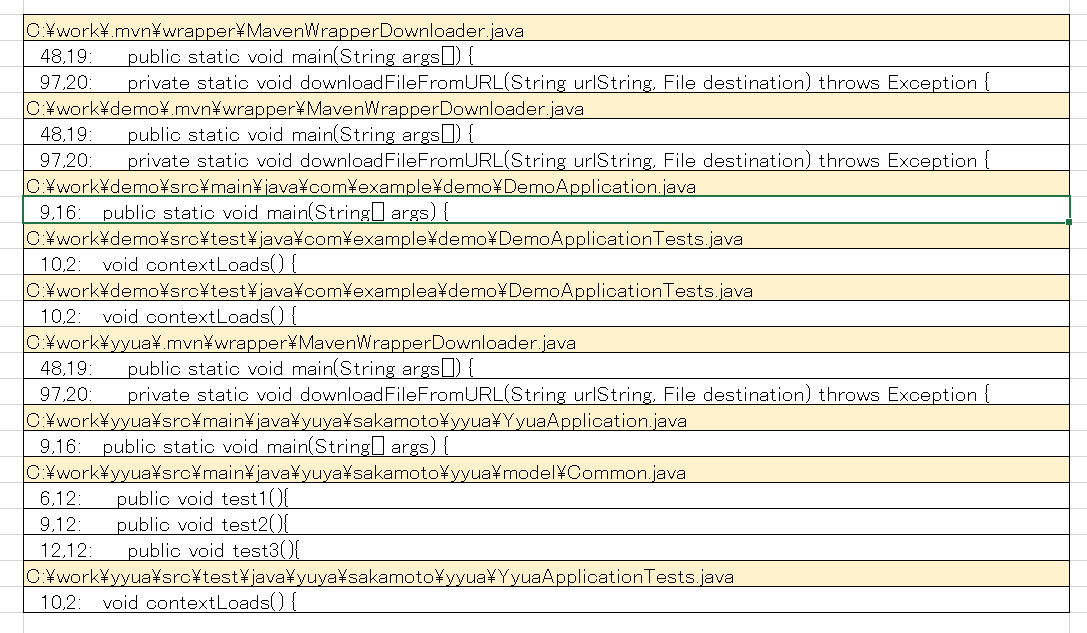This screenshot has width=1087, height=633.
Task: Click the model¥Common.java file path cell
Action: [x=546, y=470]
